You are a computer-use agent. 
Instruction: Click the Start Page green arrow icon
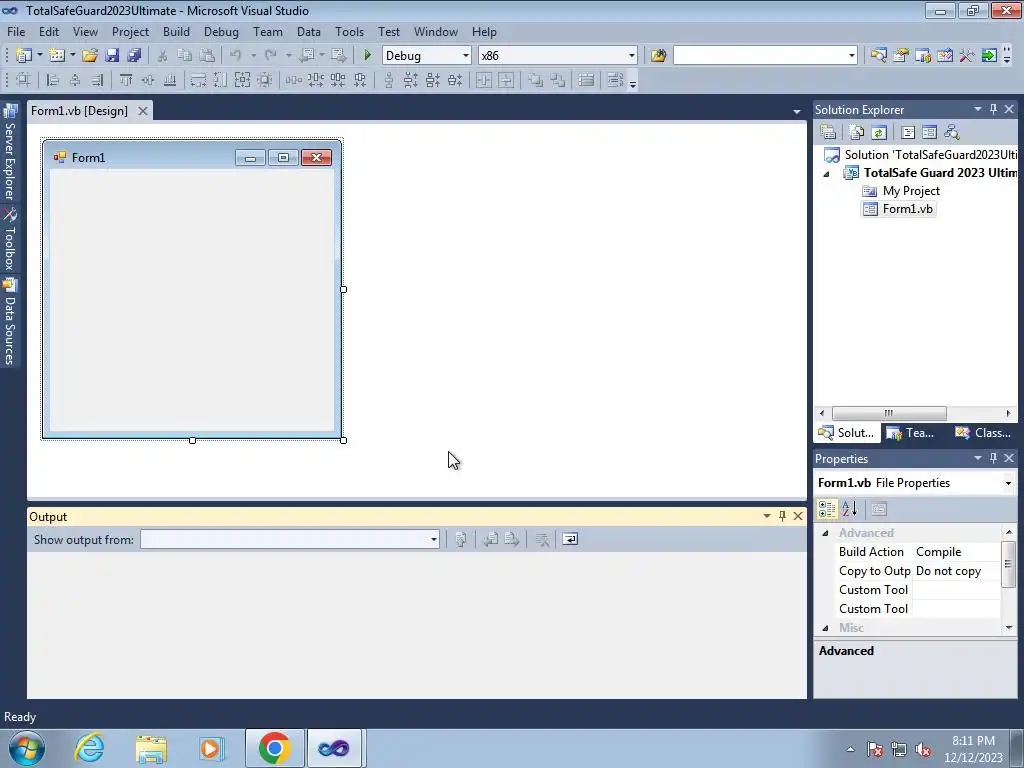tap(989, 56)
